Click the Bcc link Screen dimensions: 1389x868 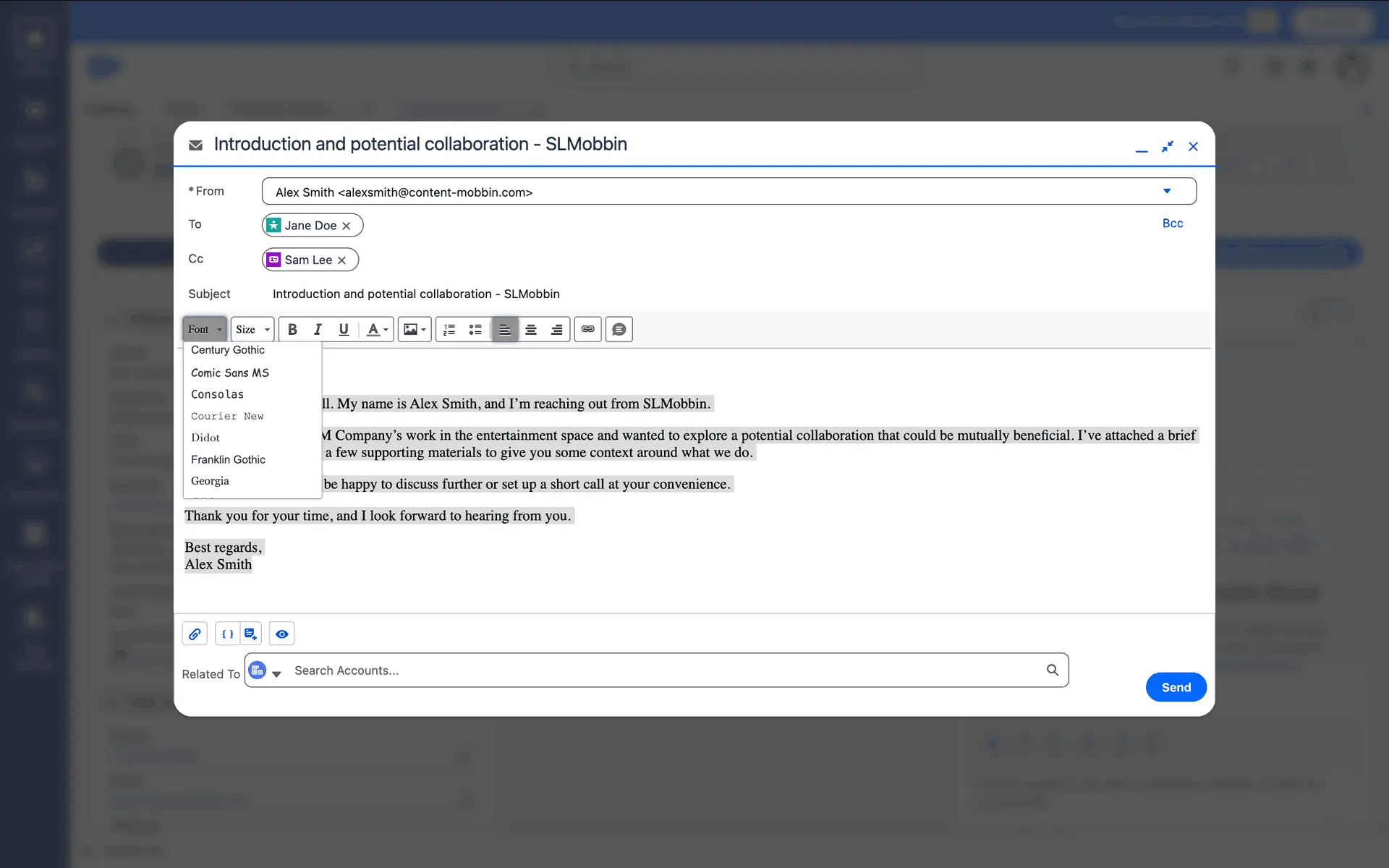(1172, 224)
